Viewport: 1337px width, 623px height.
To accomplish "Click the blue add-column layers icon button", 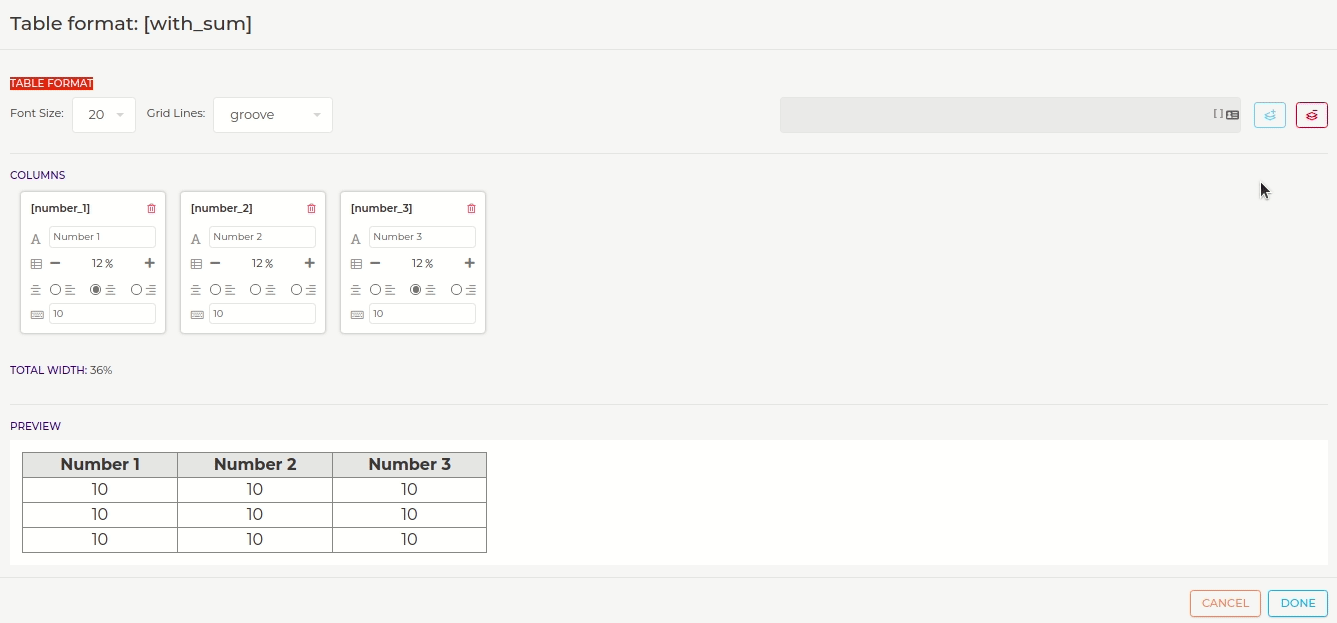I will (x=1269, y=115).
